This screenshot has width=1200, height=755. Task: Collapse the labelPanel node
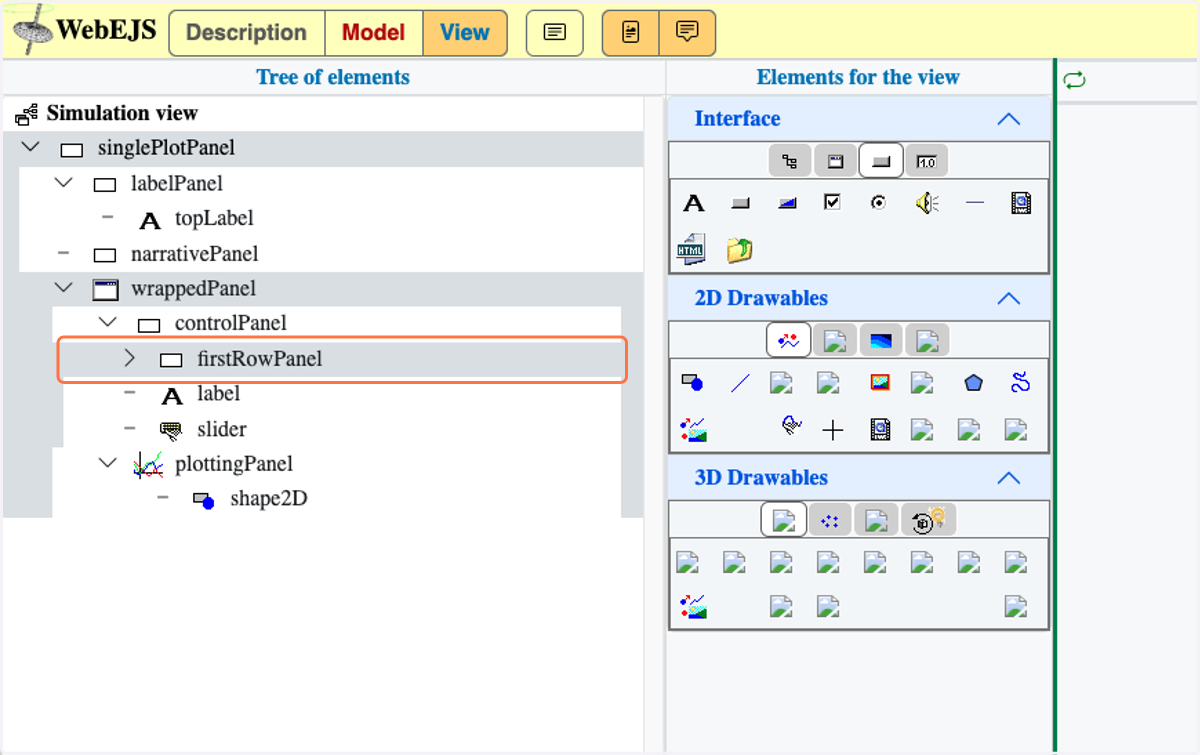(64, 182)
